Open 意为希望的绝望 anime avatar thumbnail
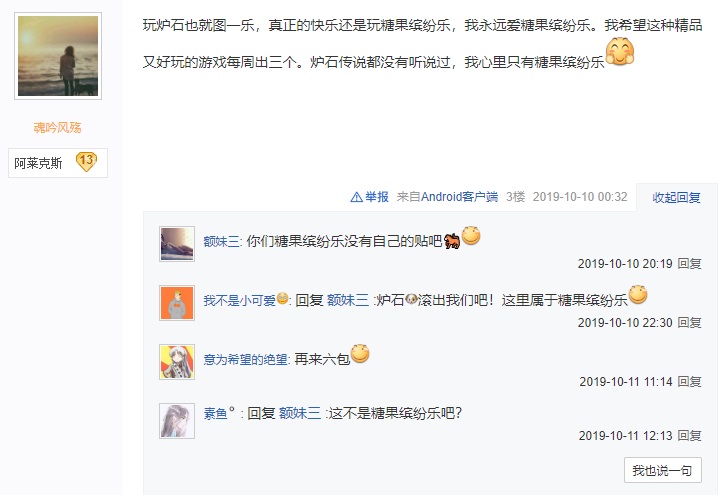 click(x=177, y=362)
